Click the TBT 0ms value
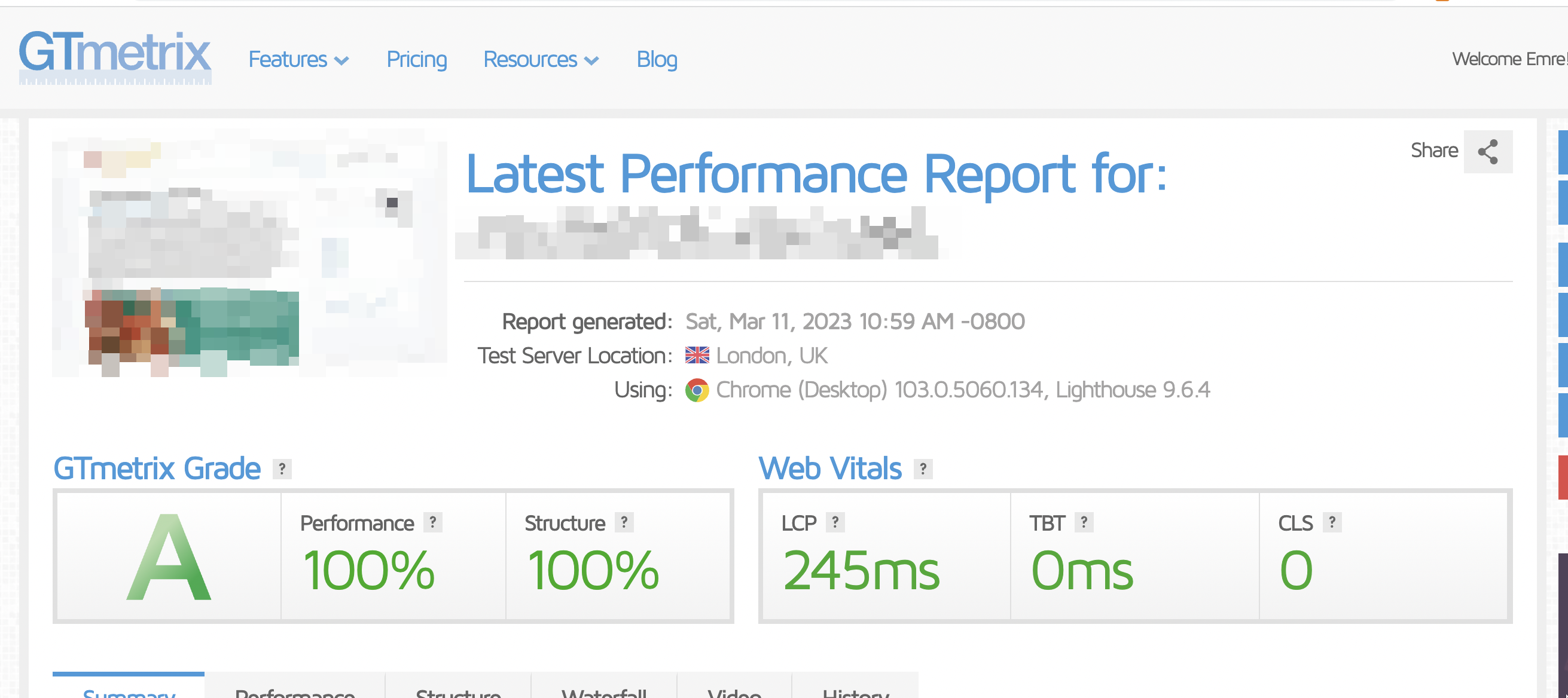1568x698 pixels. click(x=1082, y=570)
